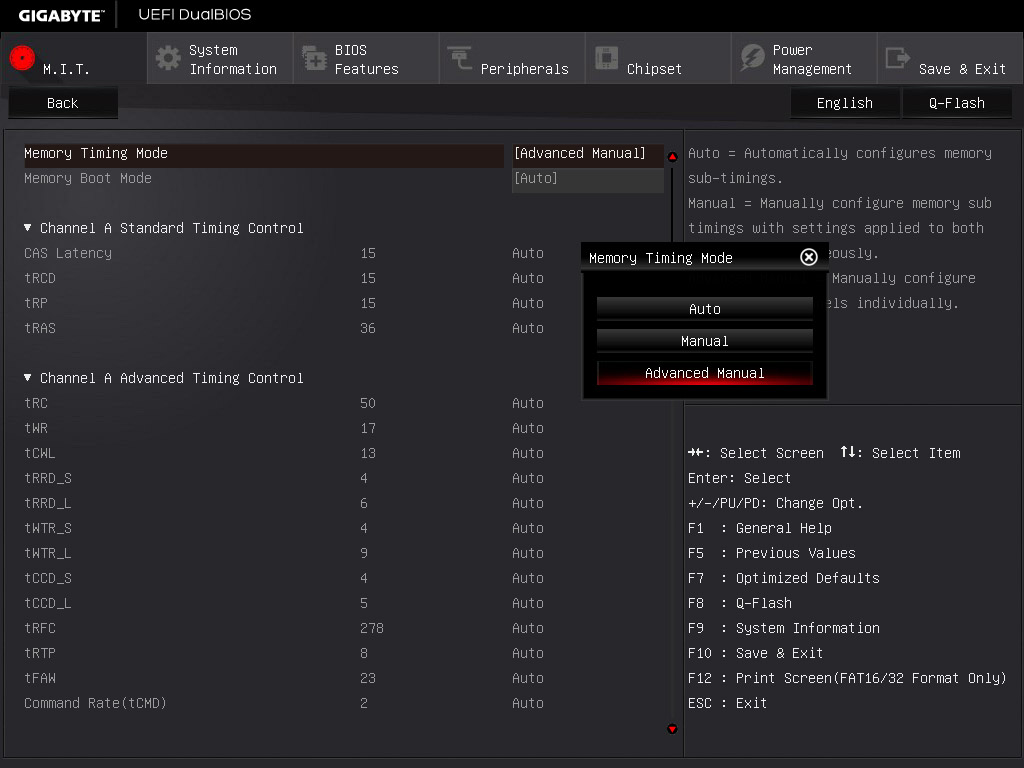Viewport: 1024px width, 768px height.
Task: Select Command Rate(tCMD) Auto value
Action: 528,703
